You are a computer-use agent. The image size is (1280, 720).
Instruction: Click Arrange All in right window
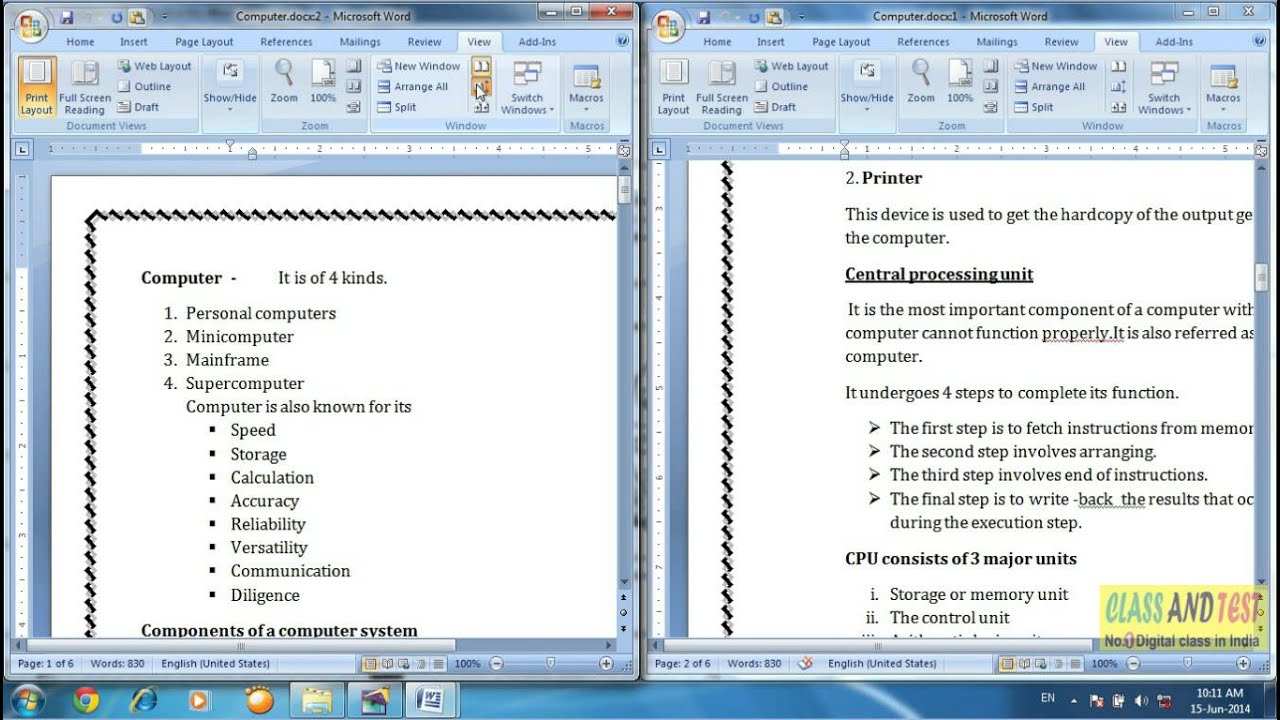pos(1049,86)
